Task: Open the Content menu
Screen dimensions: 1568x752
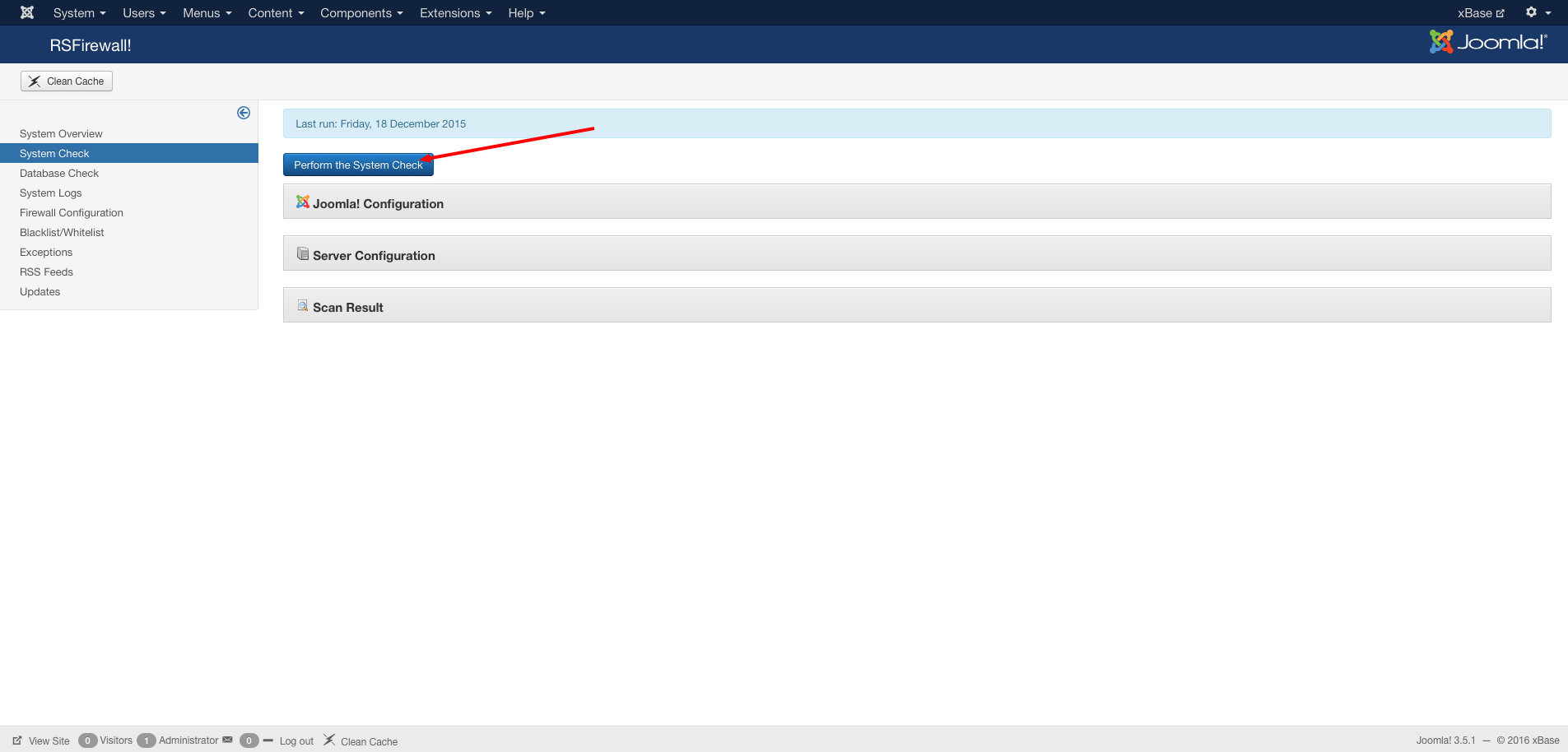Action: (276, 13)
